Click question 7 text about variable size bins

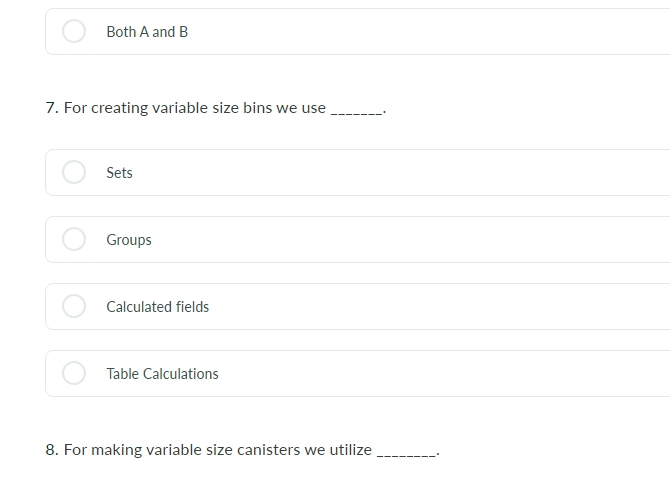coord(216,108)
